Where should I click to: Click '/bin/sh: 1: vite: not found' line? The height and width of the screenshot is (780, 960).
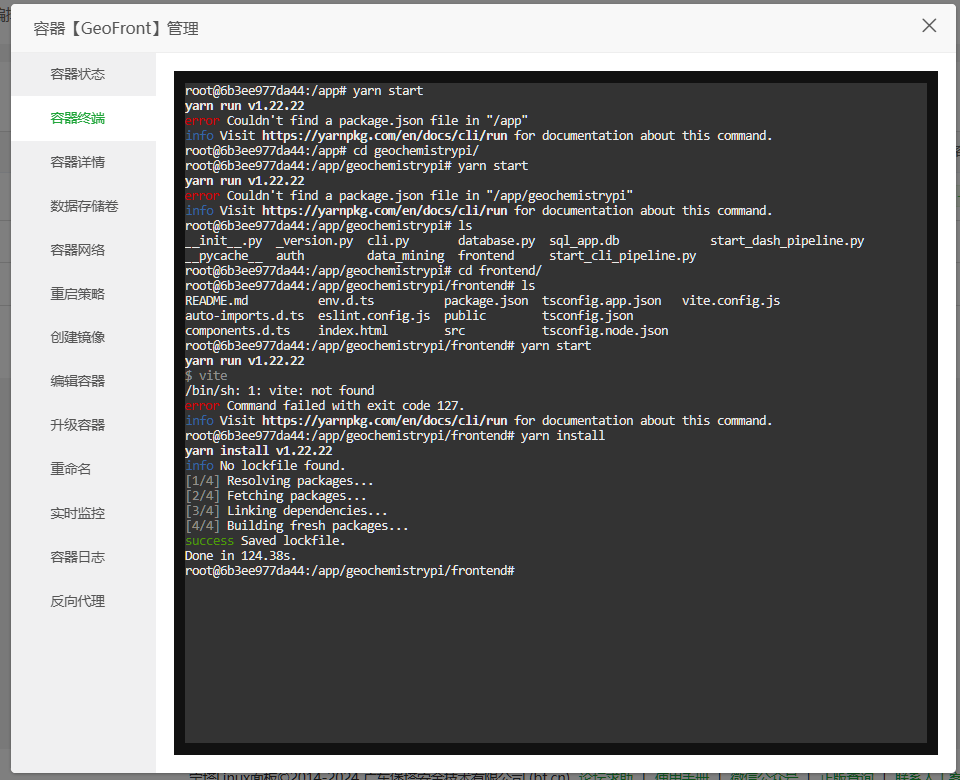click(279, 391)
